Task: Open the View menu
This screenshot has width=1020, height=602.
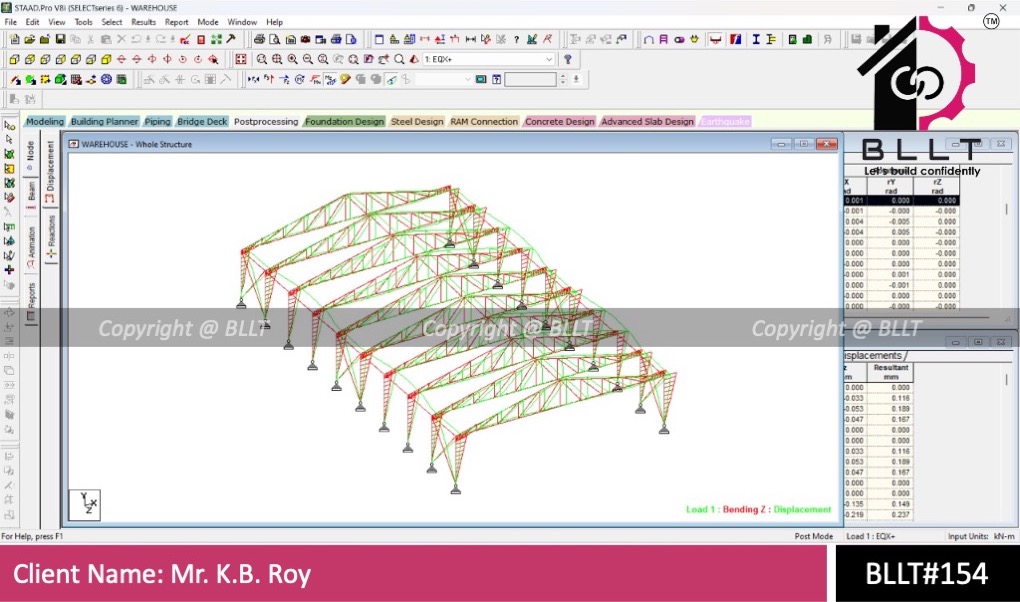Action: tap(57, 22)
